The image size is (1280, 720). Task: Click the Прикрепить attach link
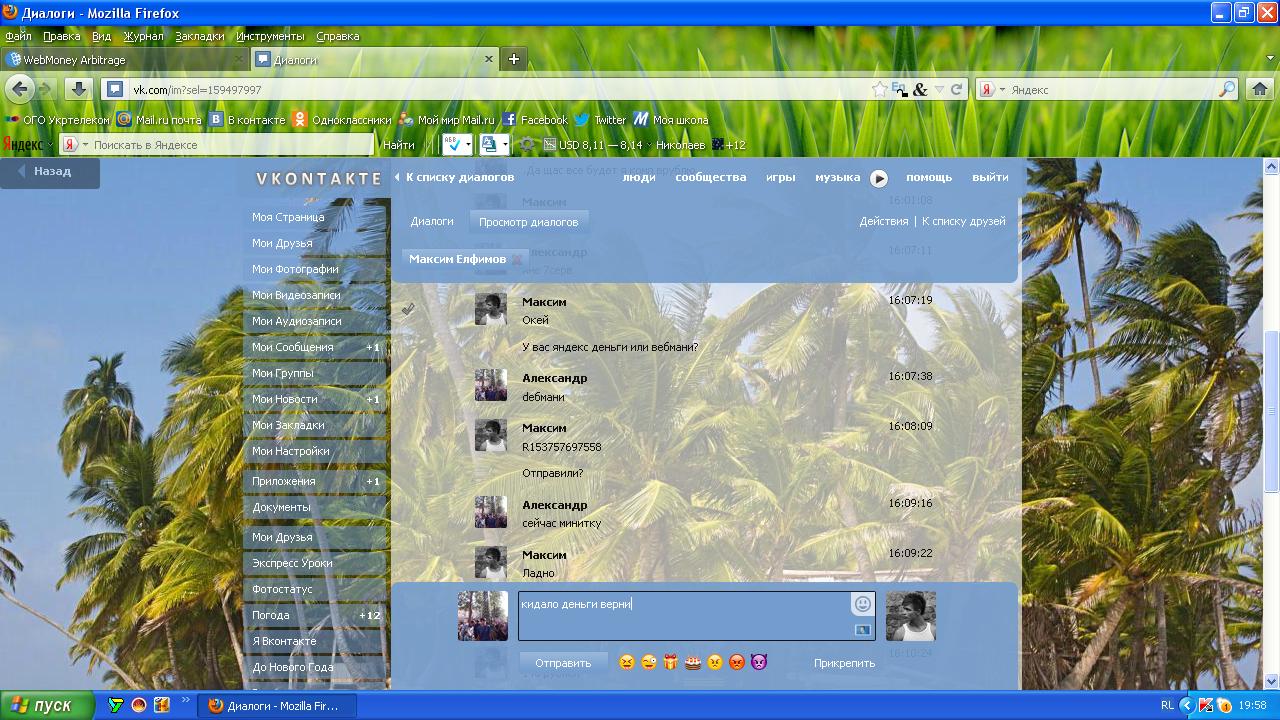point(844,663)
